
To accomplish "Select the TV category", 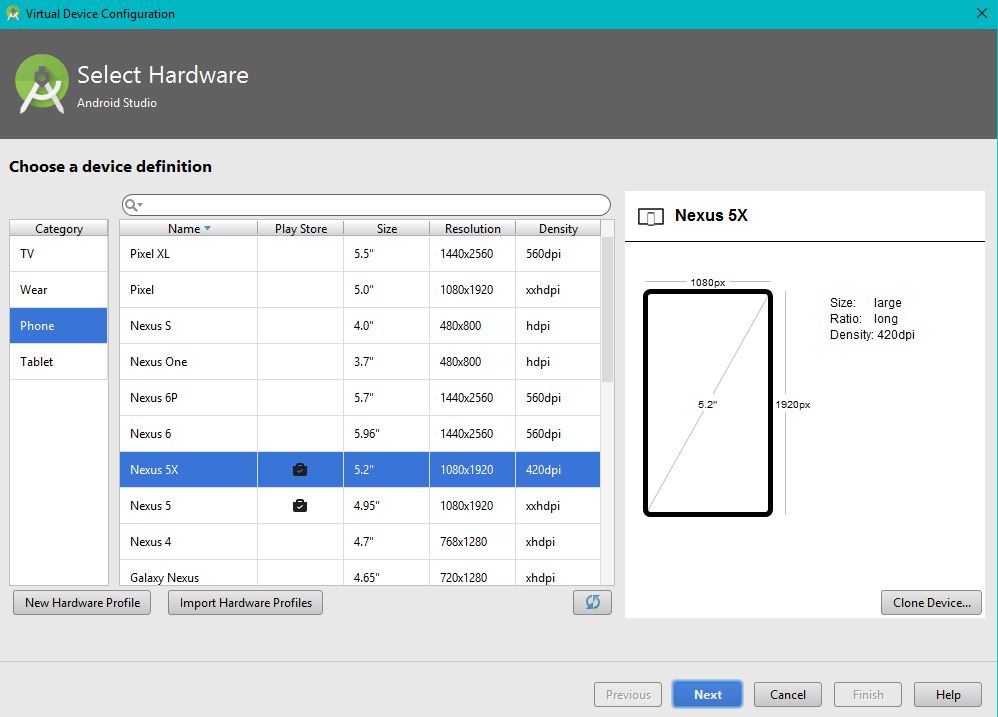I will (x=59, y=254).
